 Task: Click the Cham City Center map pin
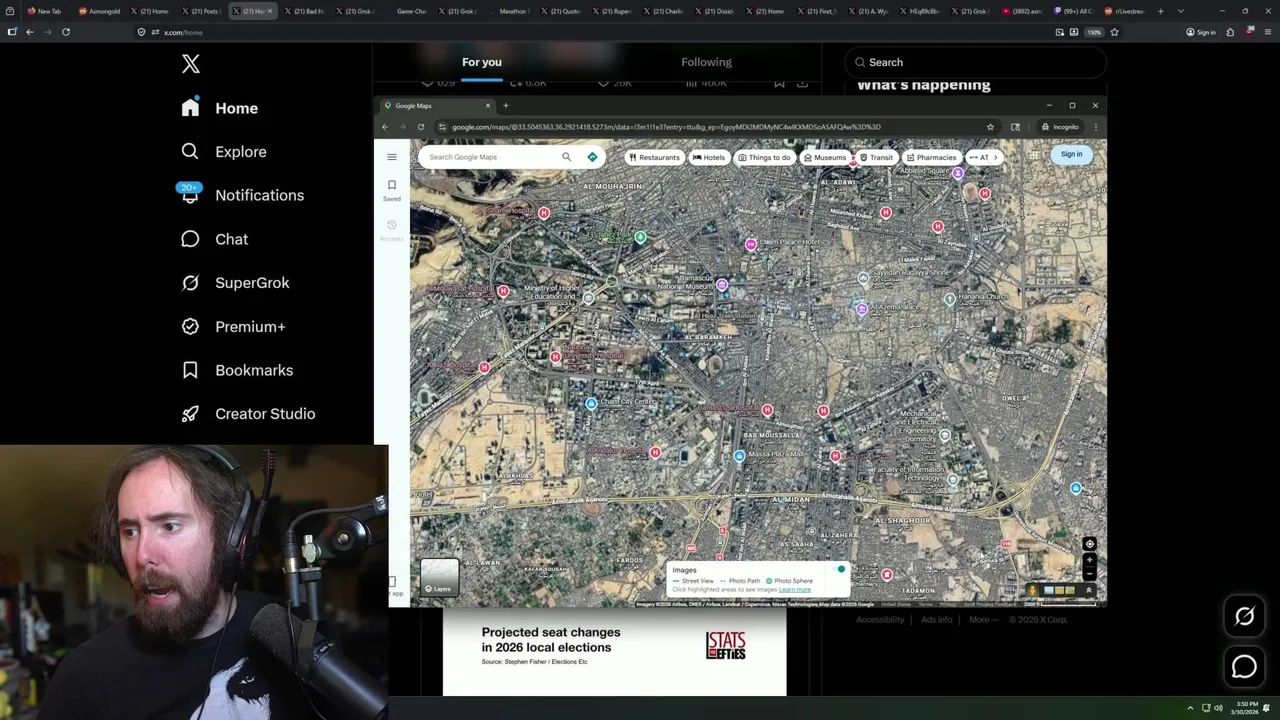[591, 404]
